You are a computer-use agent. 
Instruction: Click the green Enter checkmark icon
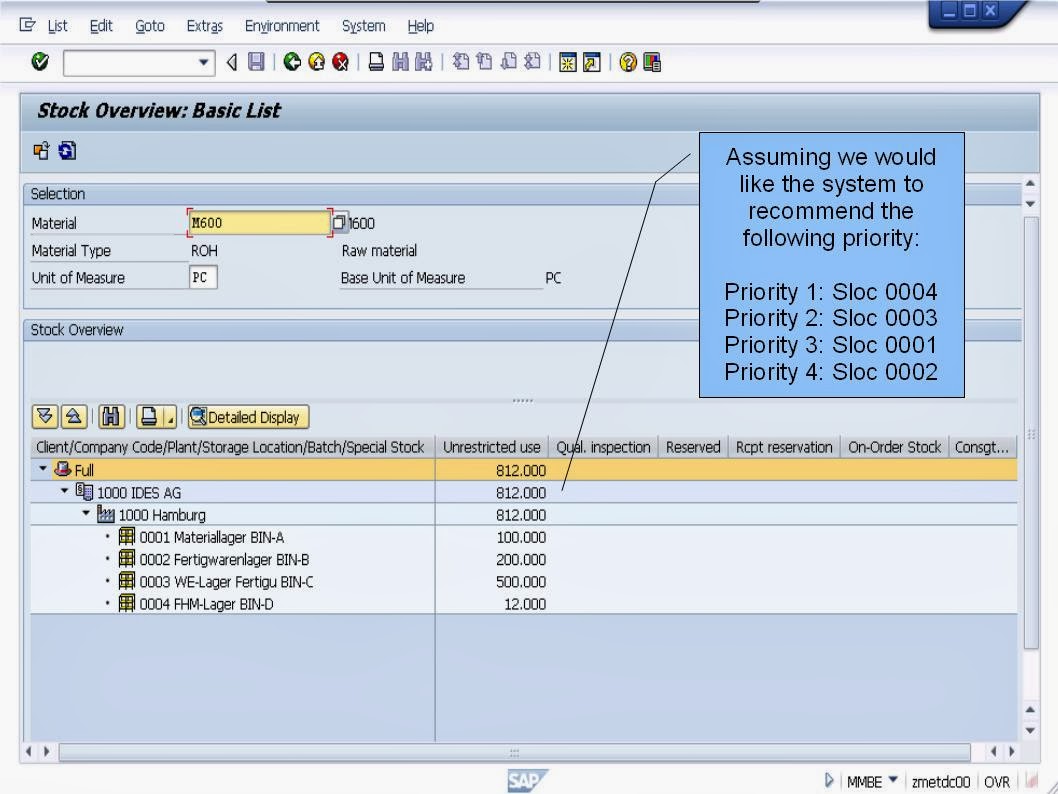tap(38, 62)
